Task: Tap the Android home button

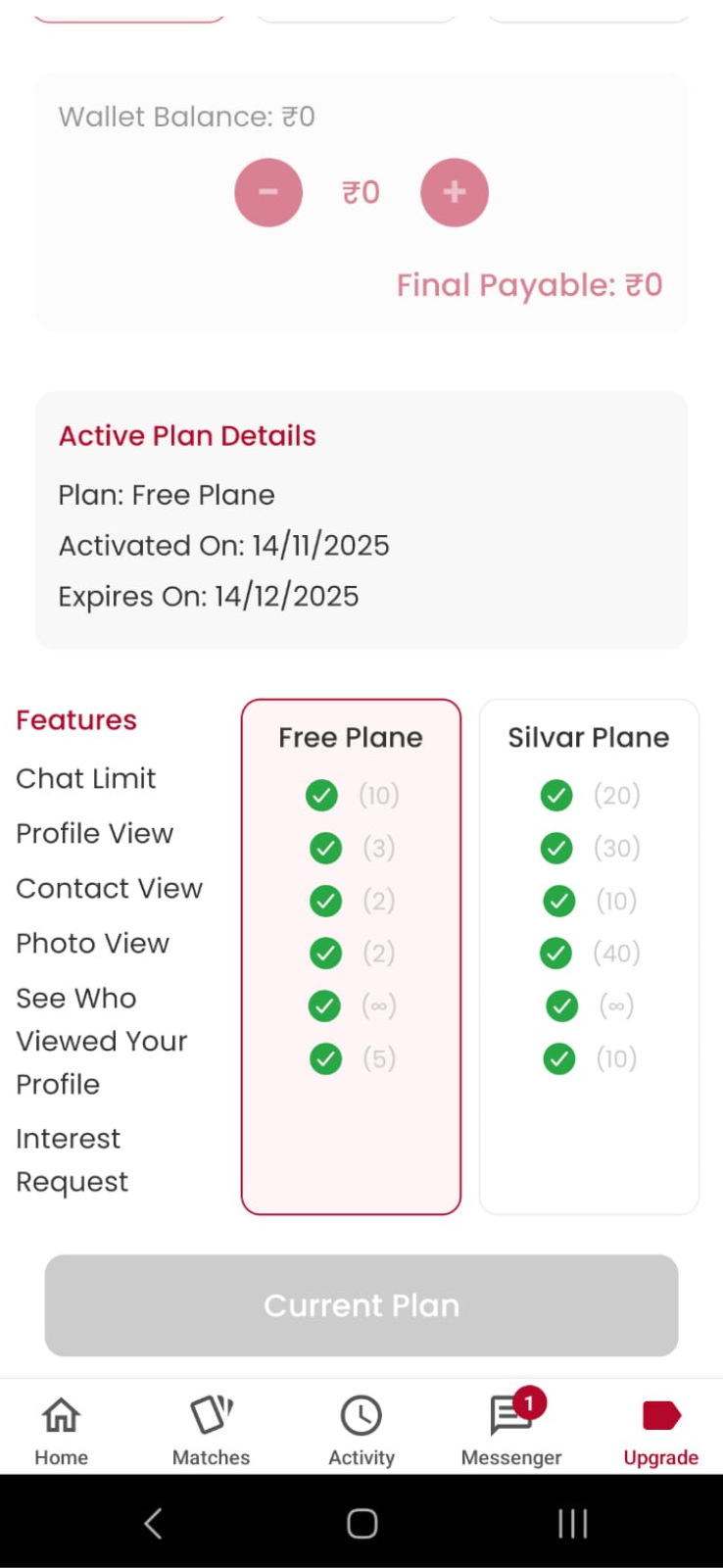Action: tap(361, 1523)
